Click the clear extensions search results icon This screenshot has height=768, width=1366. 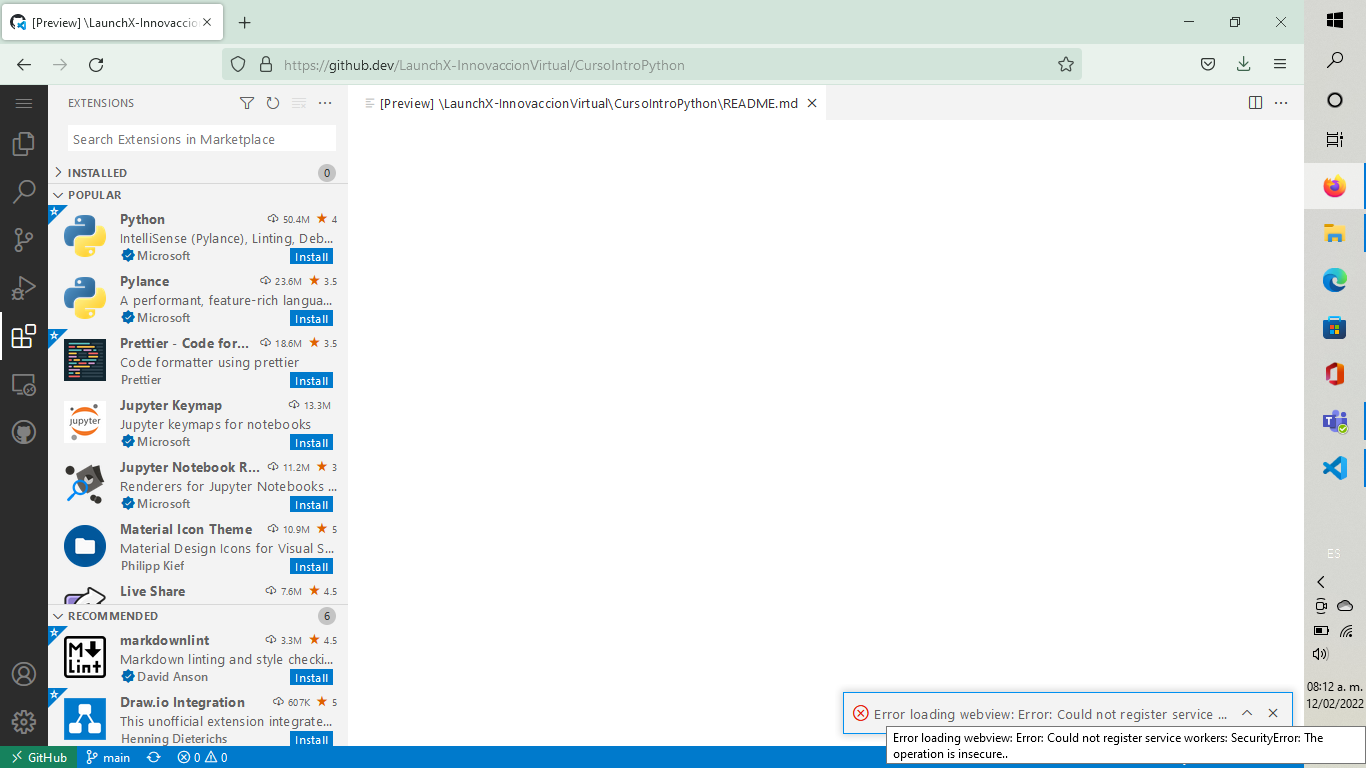[x=299, y=103]
